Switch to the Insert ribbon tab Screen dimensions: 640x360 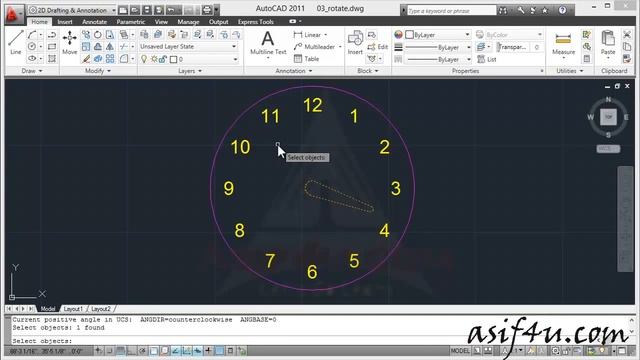pos(65,22)
